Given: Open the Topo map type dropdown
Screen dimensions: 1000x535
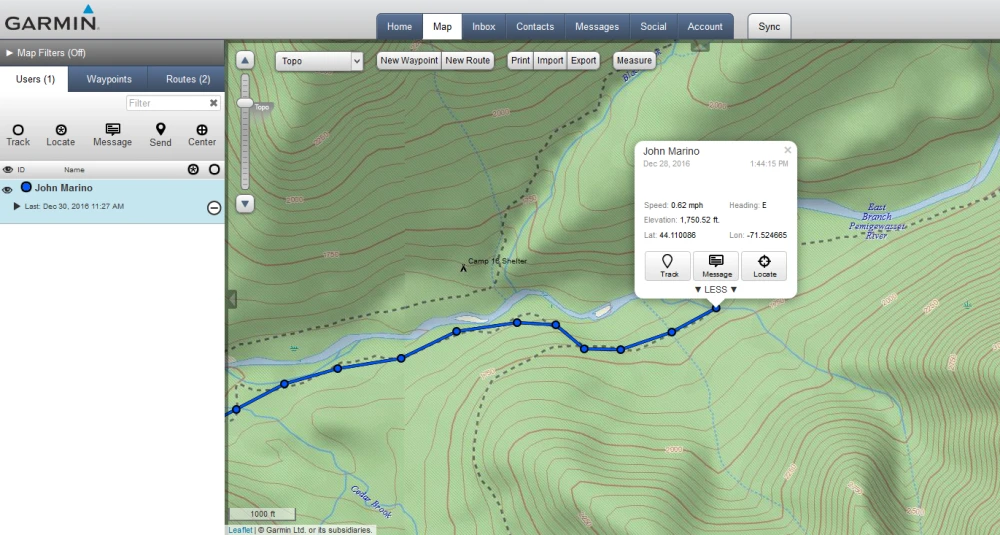Looking at the screenshot, I should click(319, 61).
